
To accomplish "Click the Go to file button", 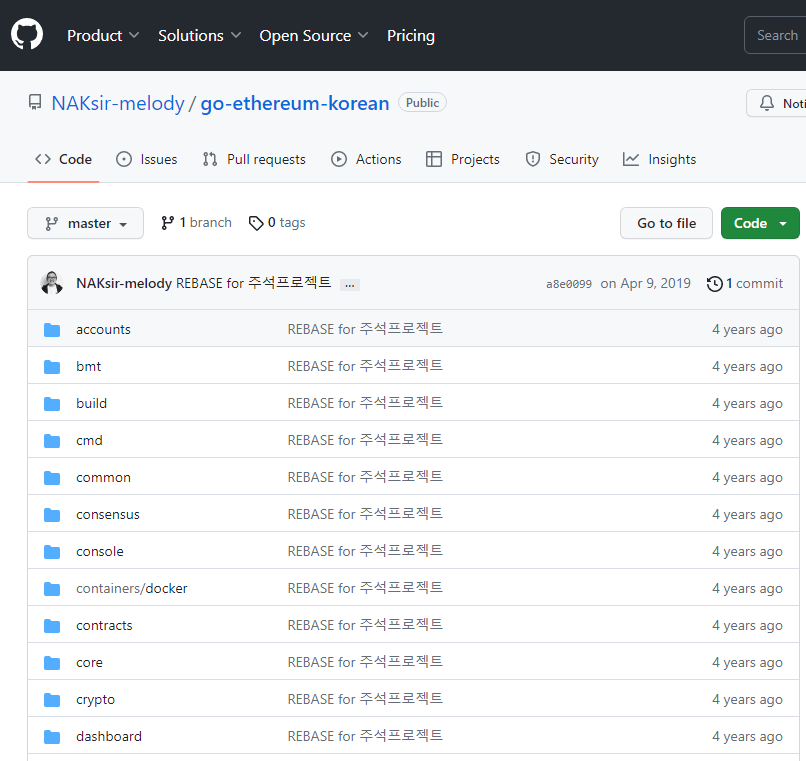I will (666, 223).
